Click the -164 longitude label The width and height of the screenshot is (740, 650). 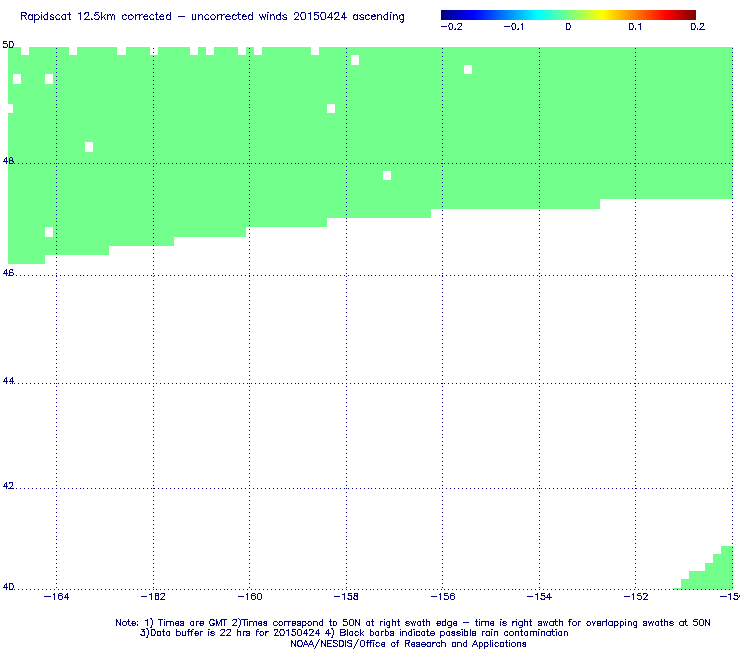(x=56, y=597)
